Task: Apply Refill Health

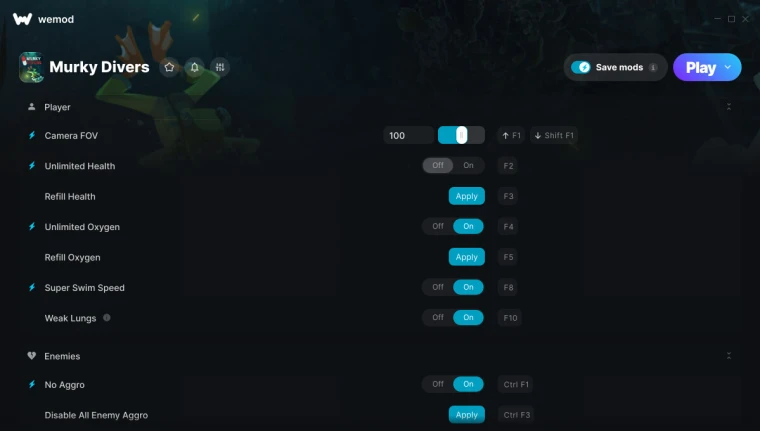Action: (x=467, y=196)
